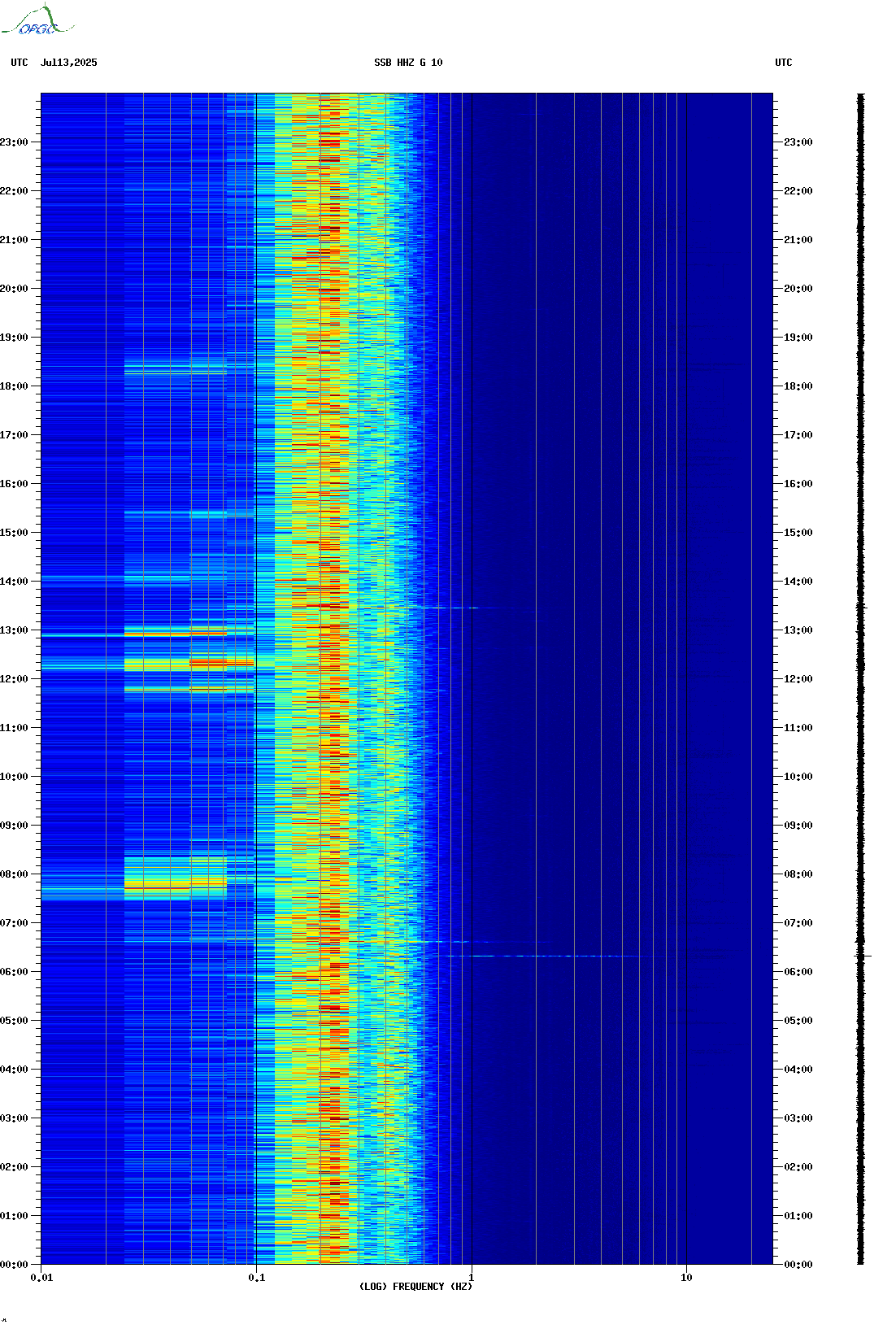Select 18:00 on the left time axis
896x1329 pixels.
coord(14,386)
